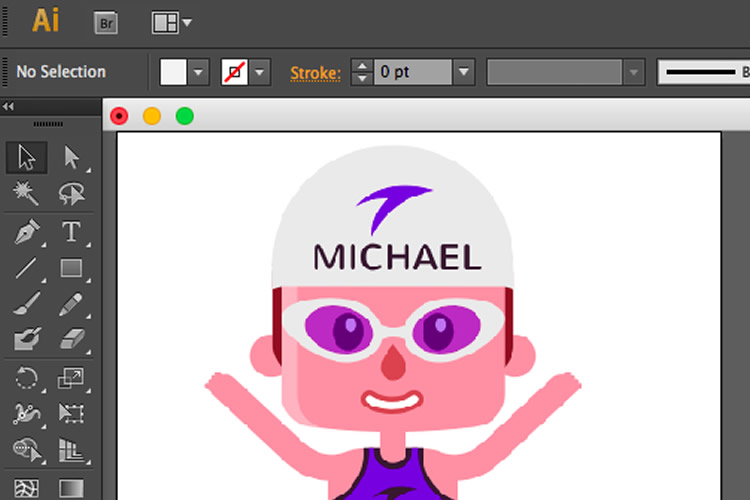This screenshot has width=750, height=500.
Task: Select the Paintbrush tool
Action: tap(26, 304)
